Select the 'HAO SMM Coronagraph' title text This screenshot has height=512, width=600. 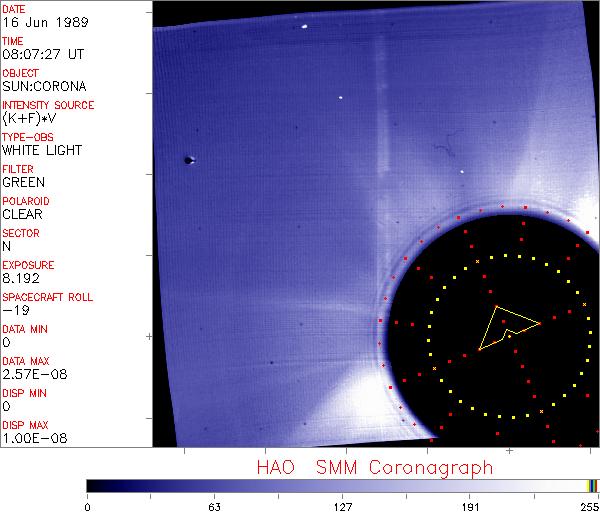pos(375,467)
